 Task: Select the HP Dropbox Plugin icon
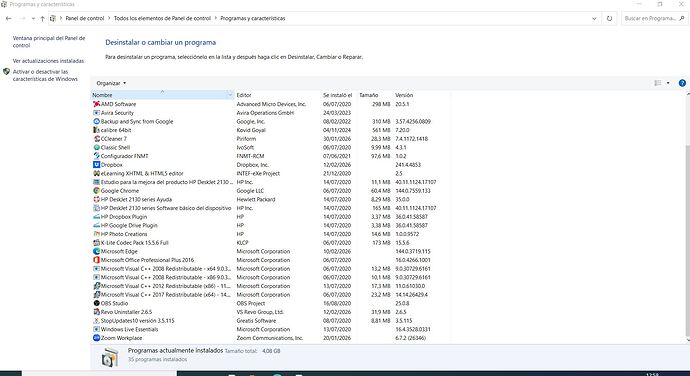coord(96,217)
